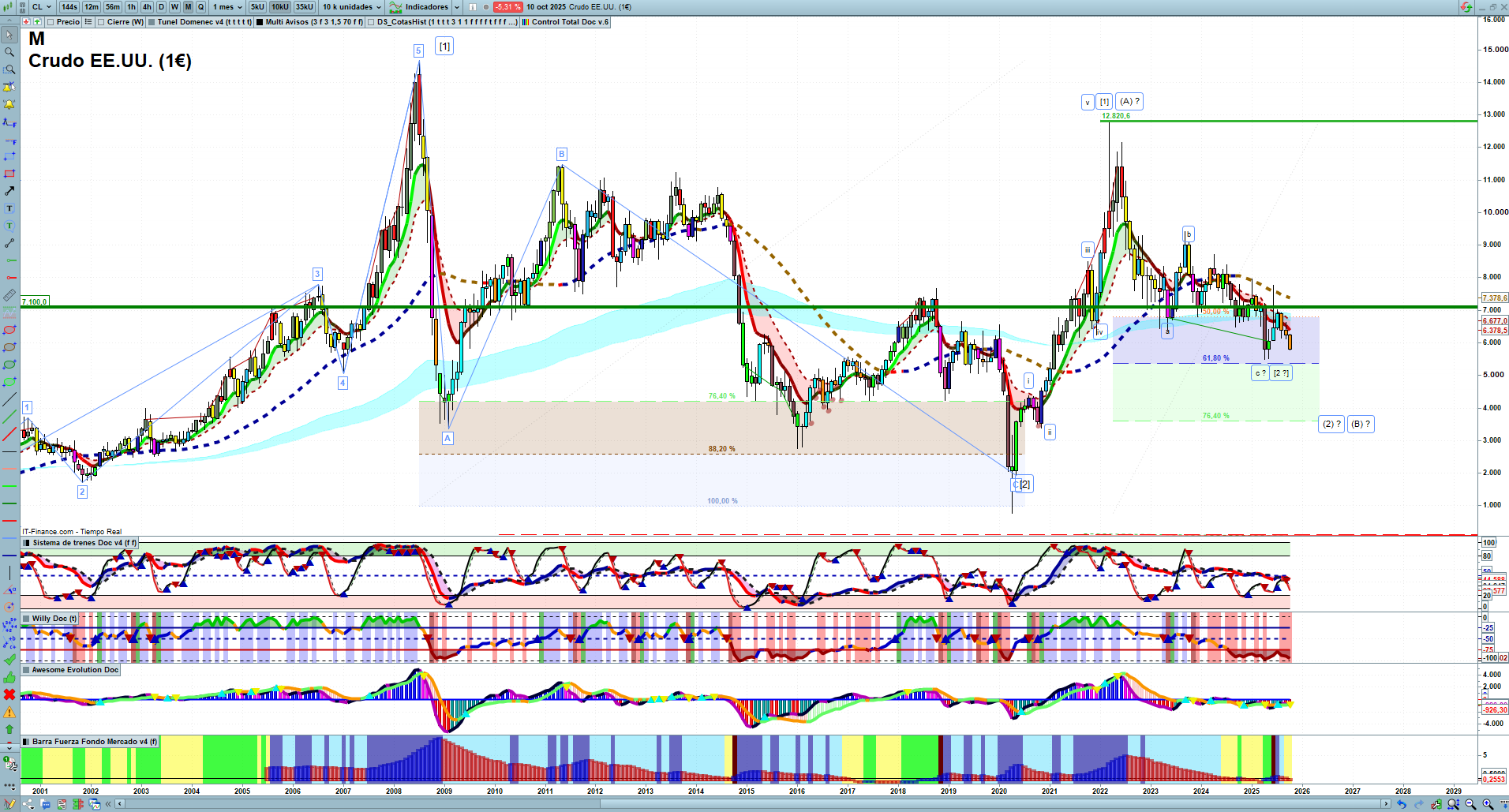Viewport: 1509px width, 812px height.
Task: Select the 56m timeframe button
Action: pyautogui.click(x=113, y=7)
